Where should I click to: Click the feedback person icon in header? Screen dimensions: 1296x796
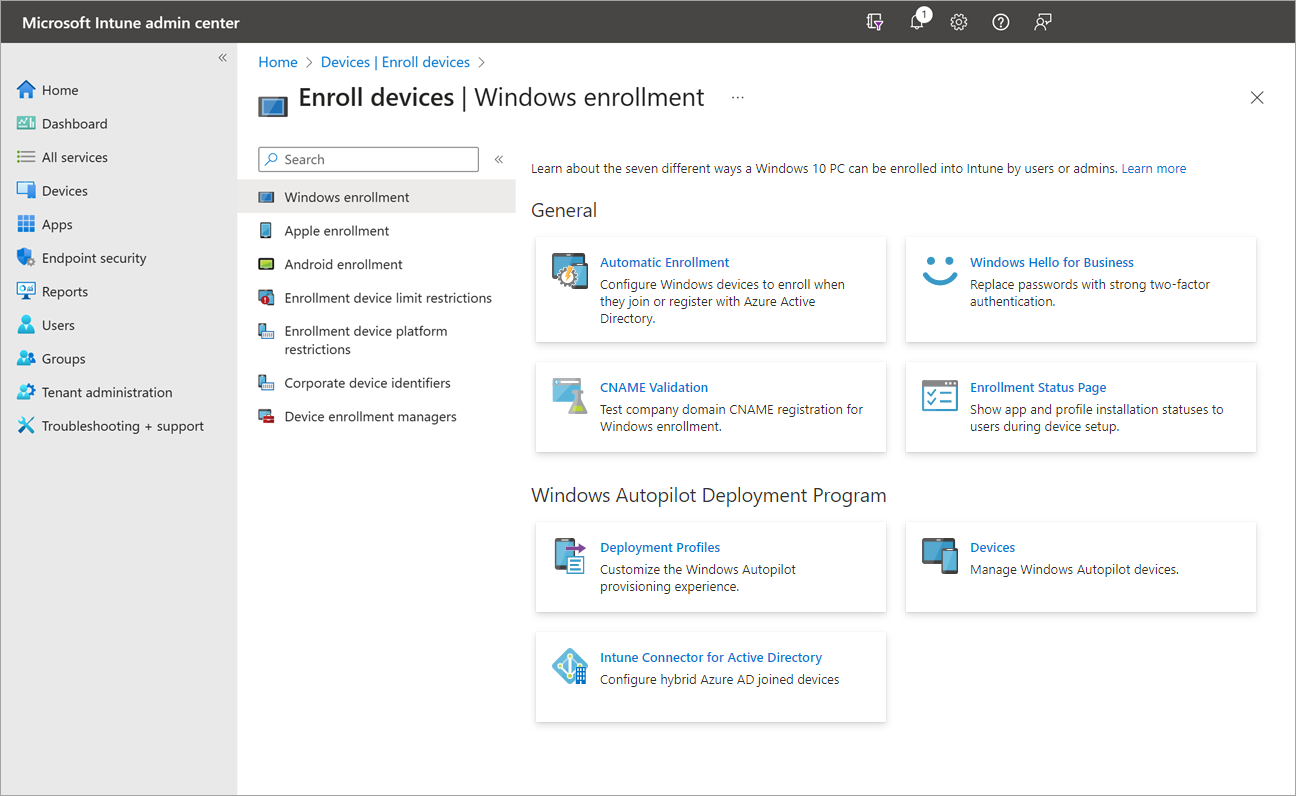1043,22
